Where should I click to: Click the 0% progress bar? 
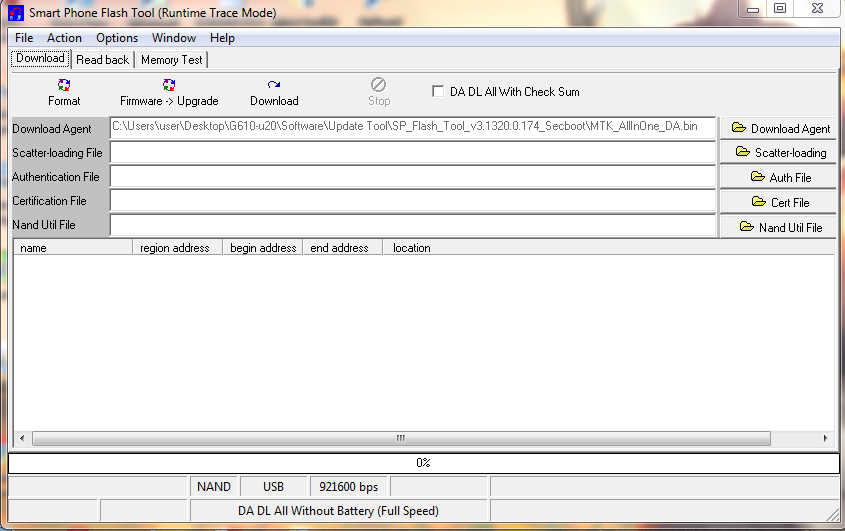[x=424, y=463]
